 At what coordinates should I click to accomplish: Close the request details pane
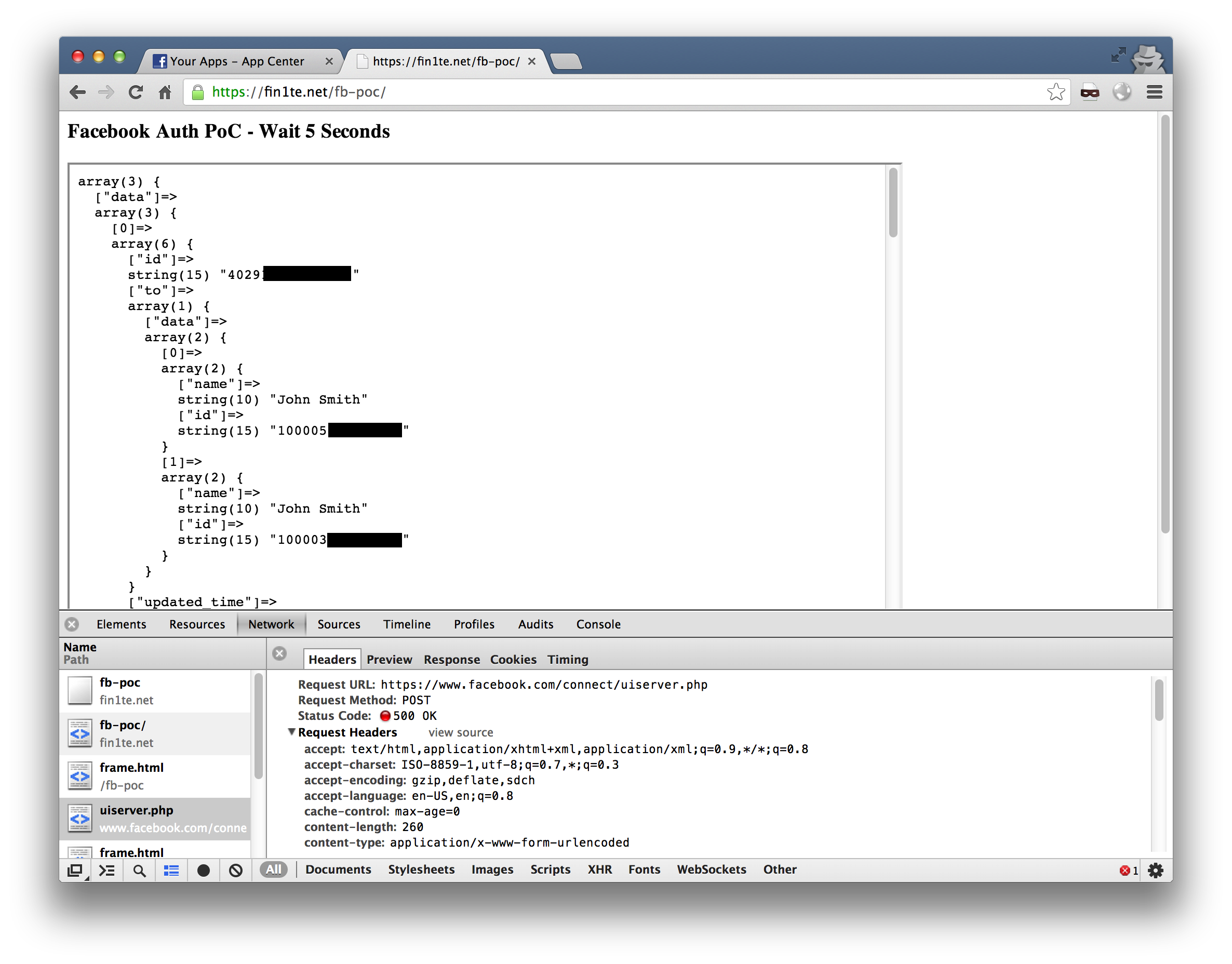[x=279, y=653]
